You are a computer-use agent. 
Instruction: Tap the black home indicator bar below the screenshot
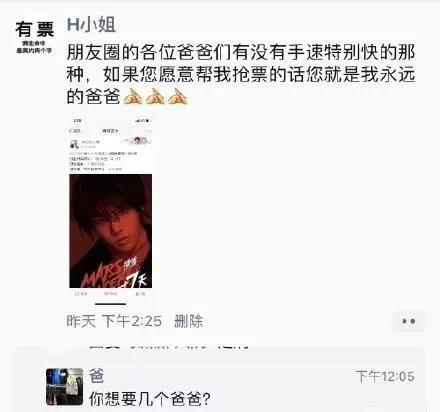point(110,304)
